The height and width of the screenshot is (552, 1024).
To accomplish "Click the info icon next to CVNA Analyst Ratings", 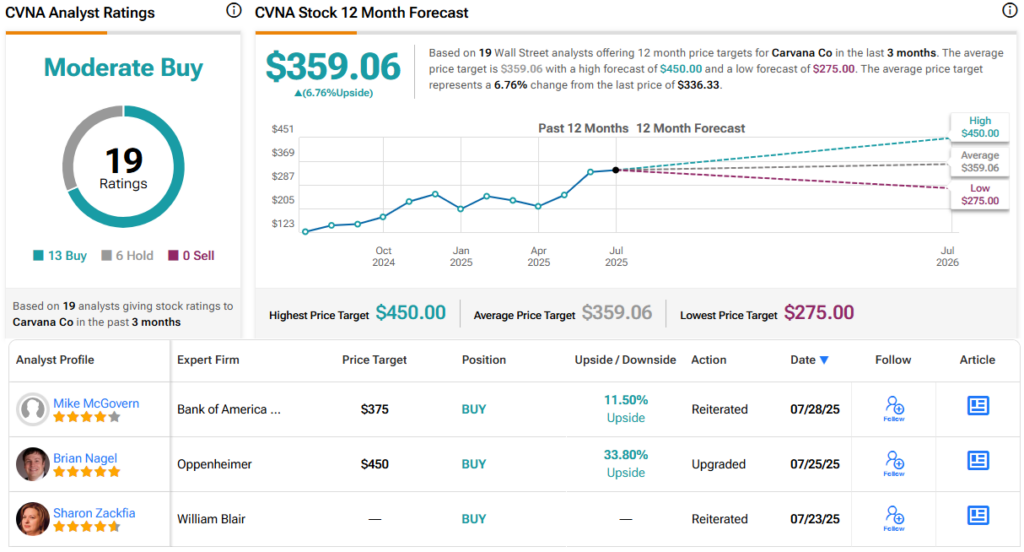I will (234, 10).
